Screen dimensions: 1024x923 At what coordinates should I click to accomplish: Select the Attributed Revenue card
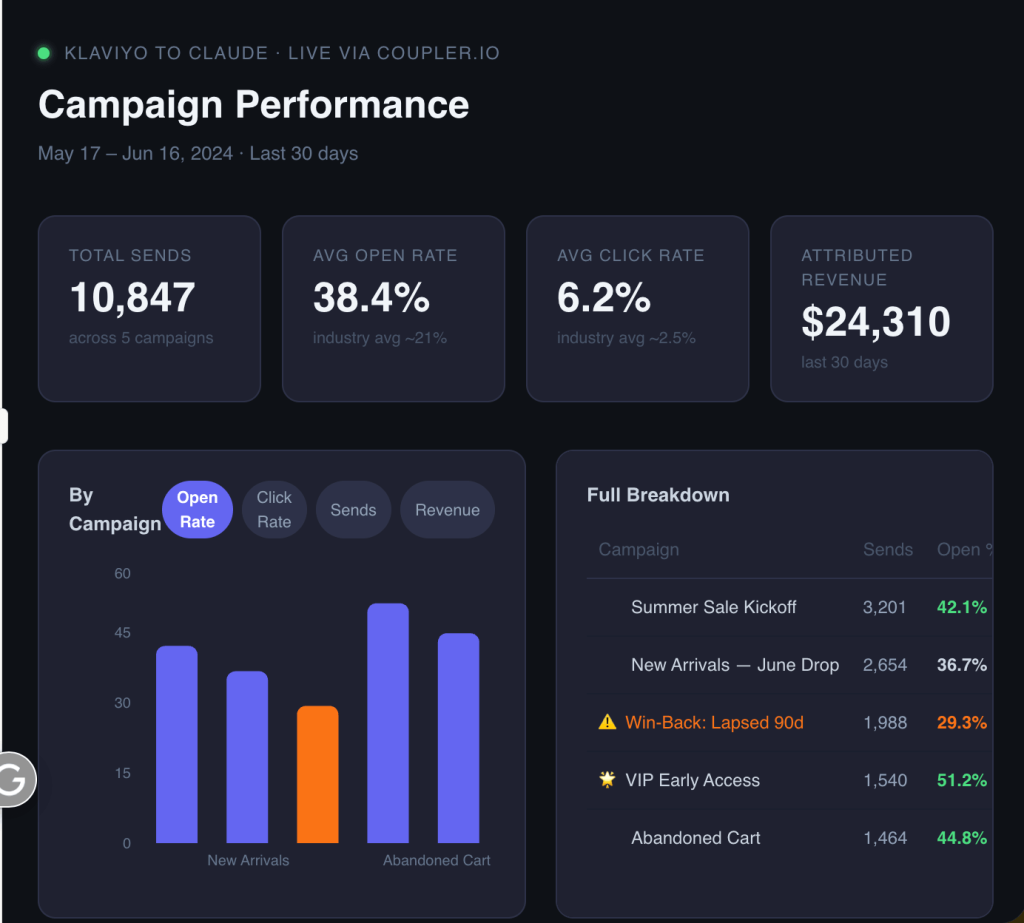click(x=882, y=308)
